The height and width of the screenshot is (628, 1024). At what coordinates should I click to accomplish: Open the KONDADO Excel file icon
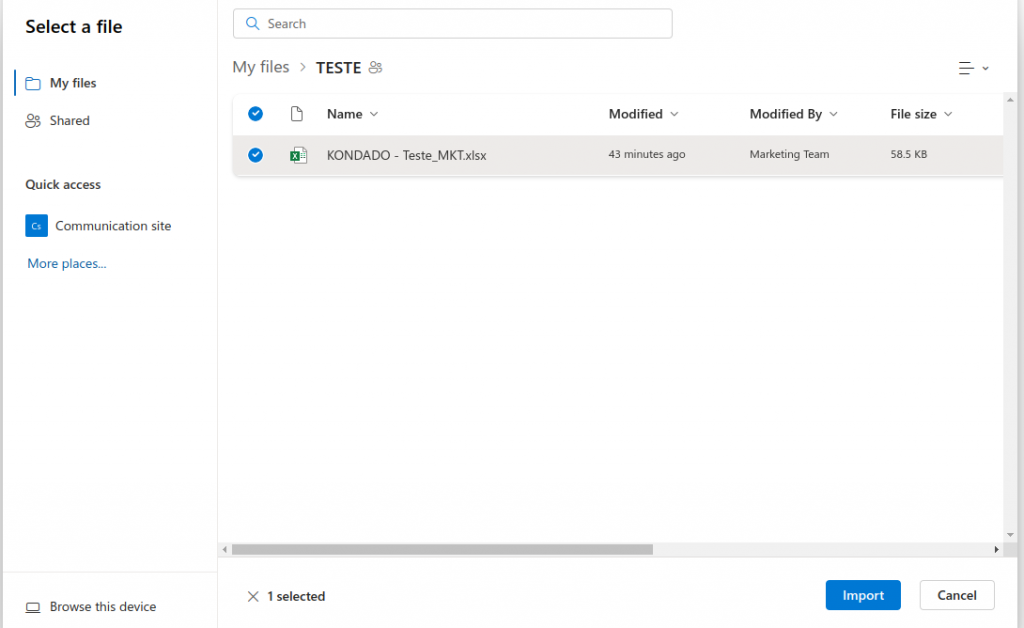[x=299, y=155]
